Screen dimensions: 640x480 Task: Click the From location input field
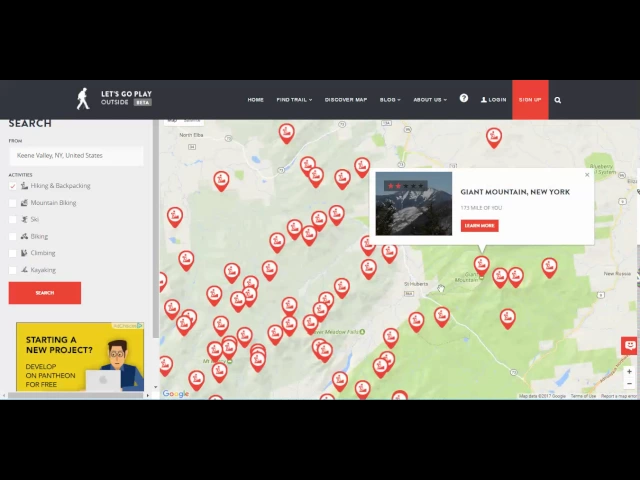tap(76, 156)
